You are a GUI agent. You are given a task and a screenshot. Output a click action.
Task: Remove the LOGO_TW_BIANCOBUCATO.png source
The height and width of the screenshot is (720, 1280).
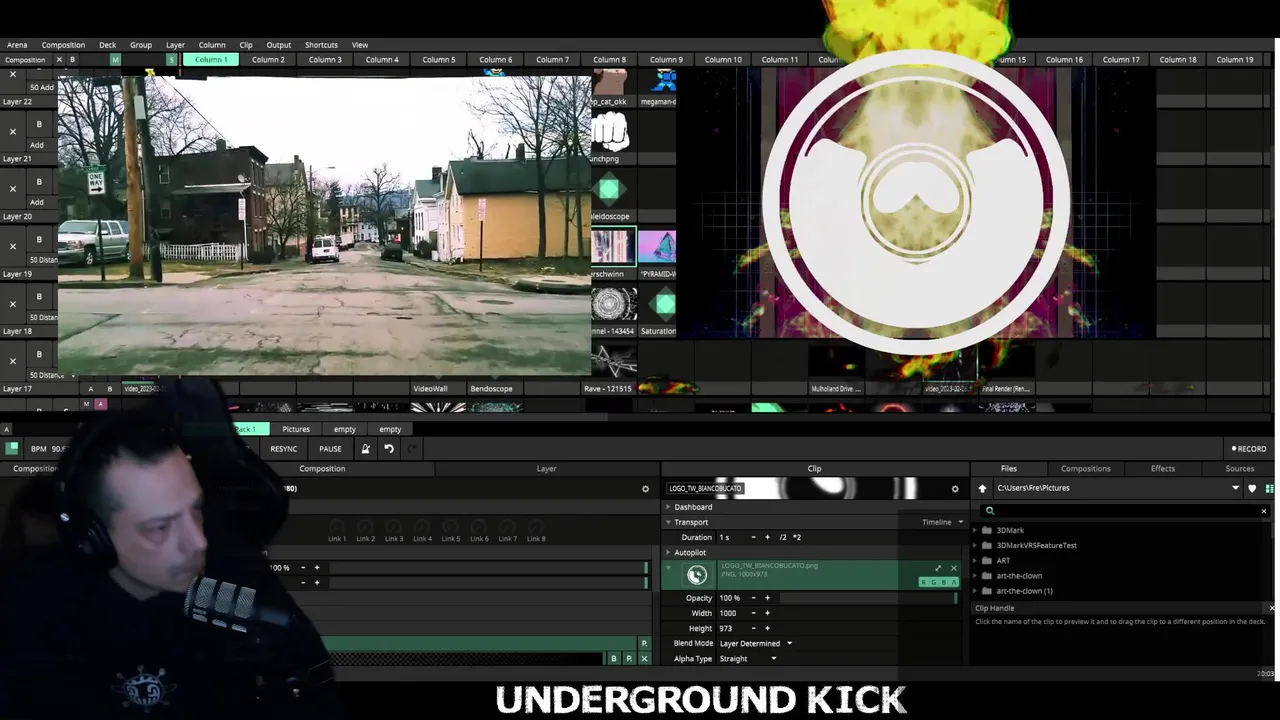tap(953, 568)
